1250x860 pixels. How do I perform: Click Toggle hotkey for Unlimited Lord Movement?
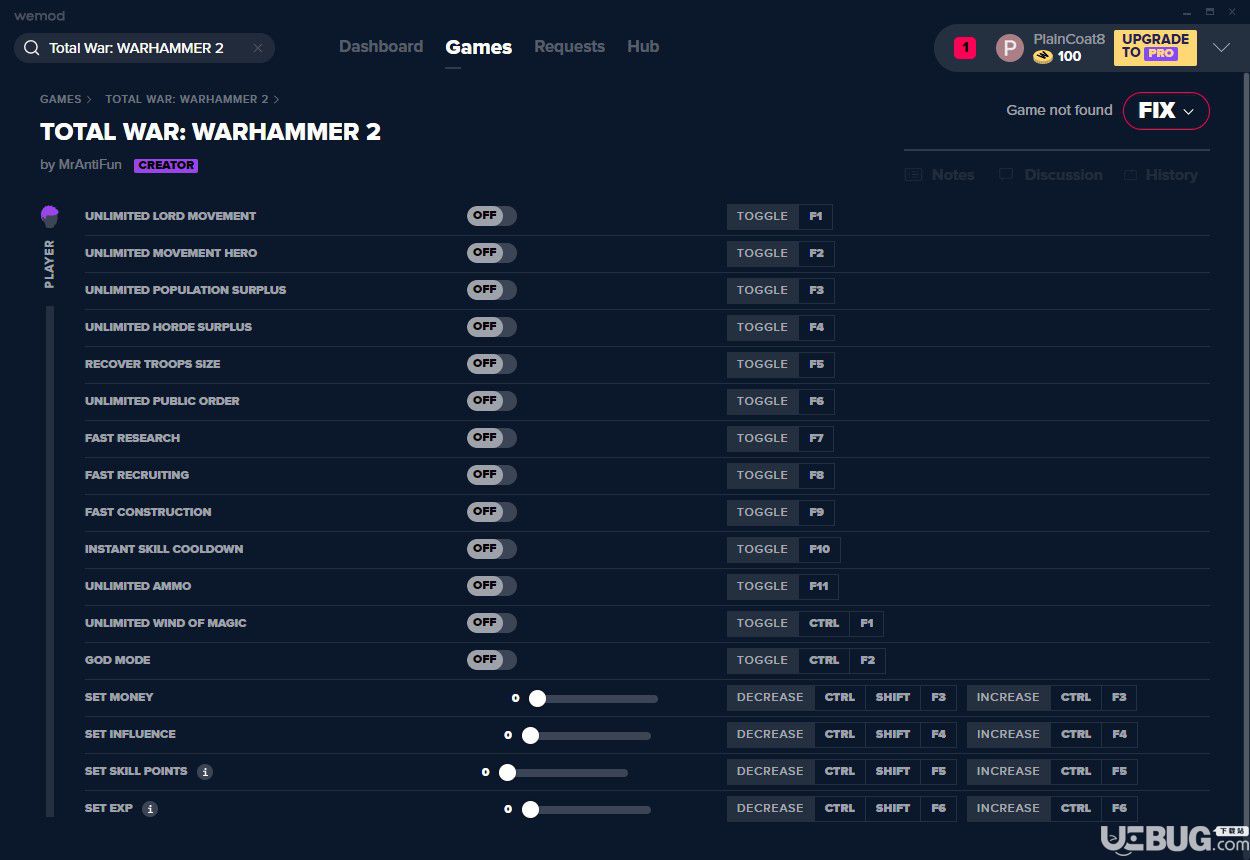tap(763, 216)
